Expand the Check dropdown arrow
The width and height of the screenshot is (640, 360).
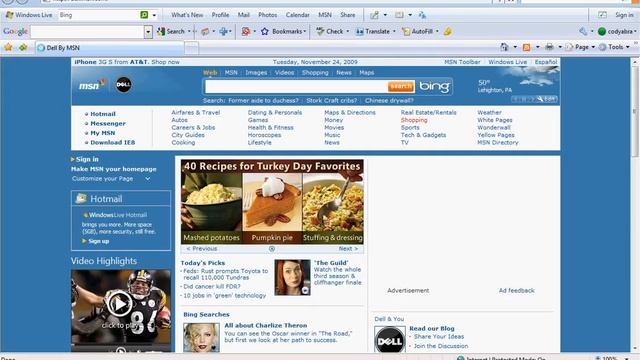[x=348, y=31]
